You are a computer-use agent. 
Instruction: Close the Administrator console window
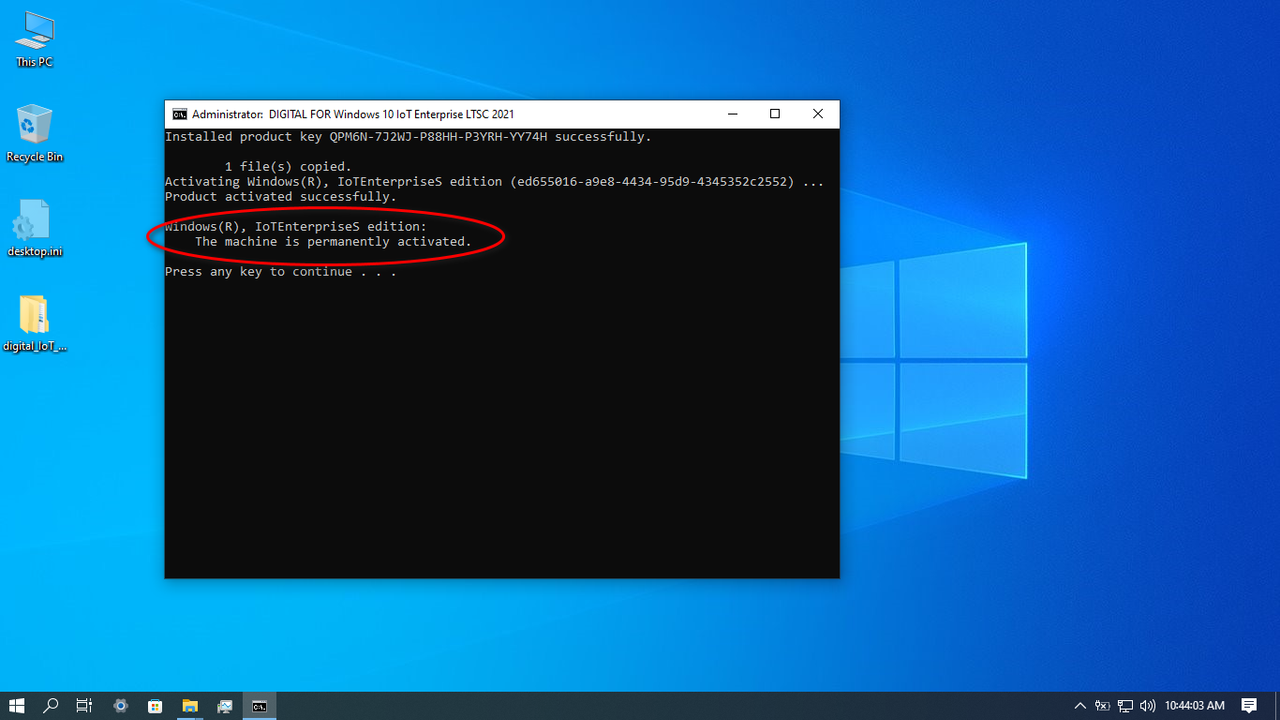coord(818,114)
